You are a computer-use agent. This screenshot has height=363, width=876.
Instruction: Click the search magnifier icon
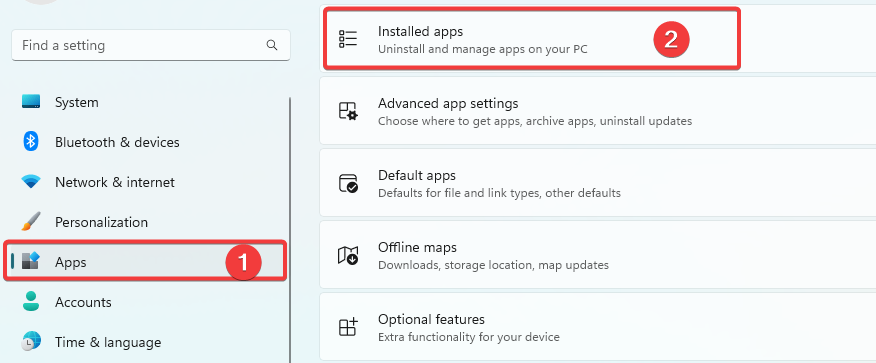coord(272,45)
